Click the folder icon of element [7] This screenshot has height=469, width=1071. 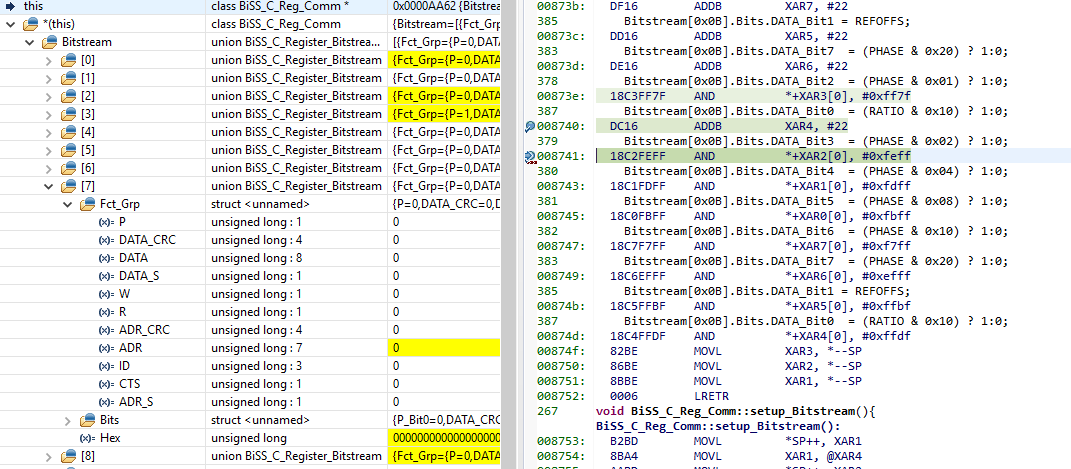(68, 186)
